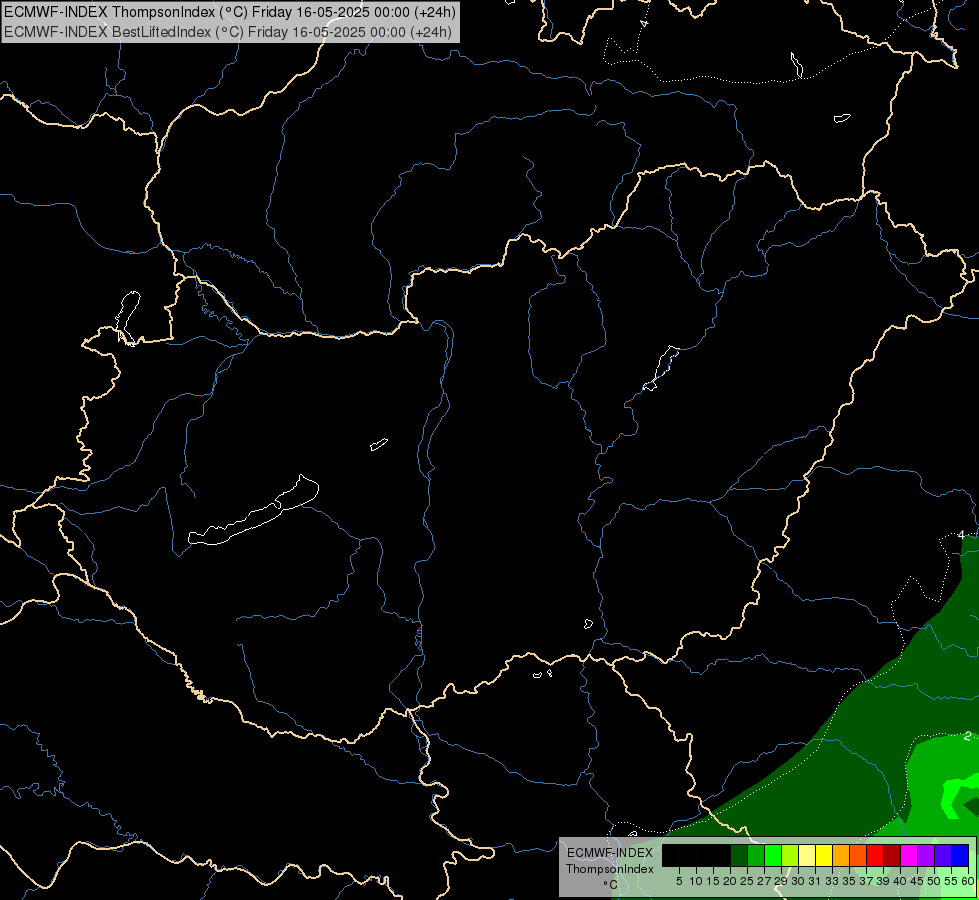
Task: Click the BestLiftedIndex title line at top
Action: point(227,32)
